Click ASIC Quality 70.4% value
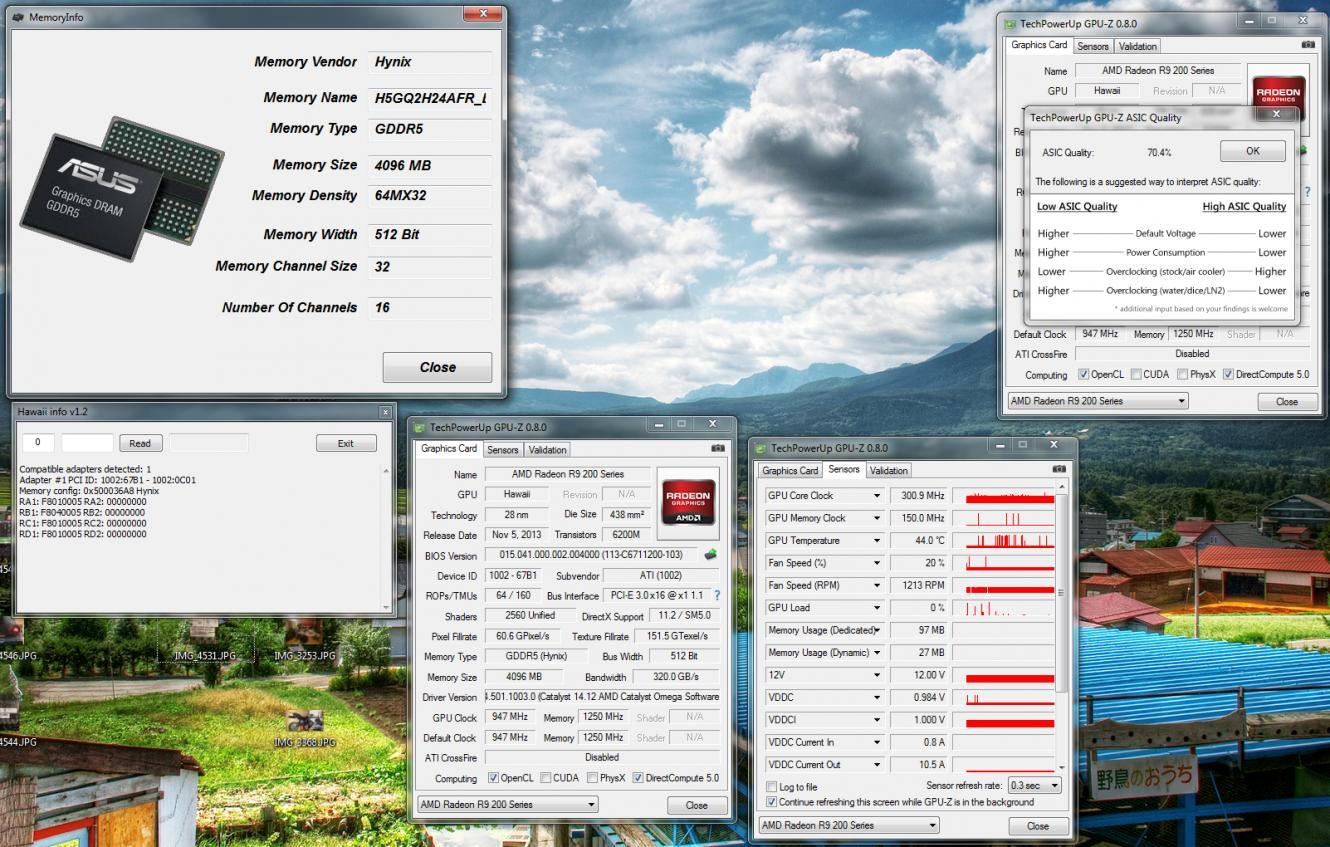 coord(1159,153)
